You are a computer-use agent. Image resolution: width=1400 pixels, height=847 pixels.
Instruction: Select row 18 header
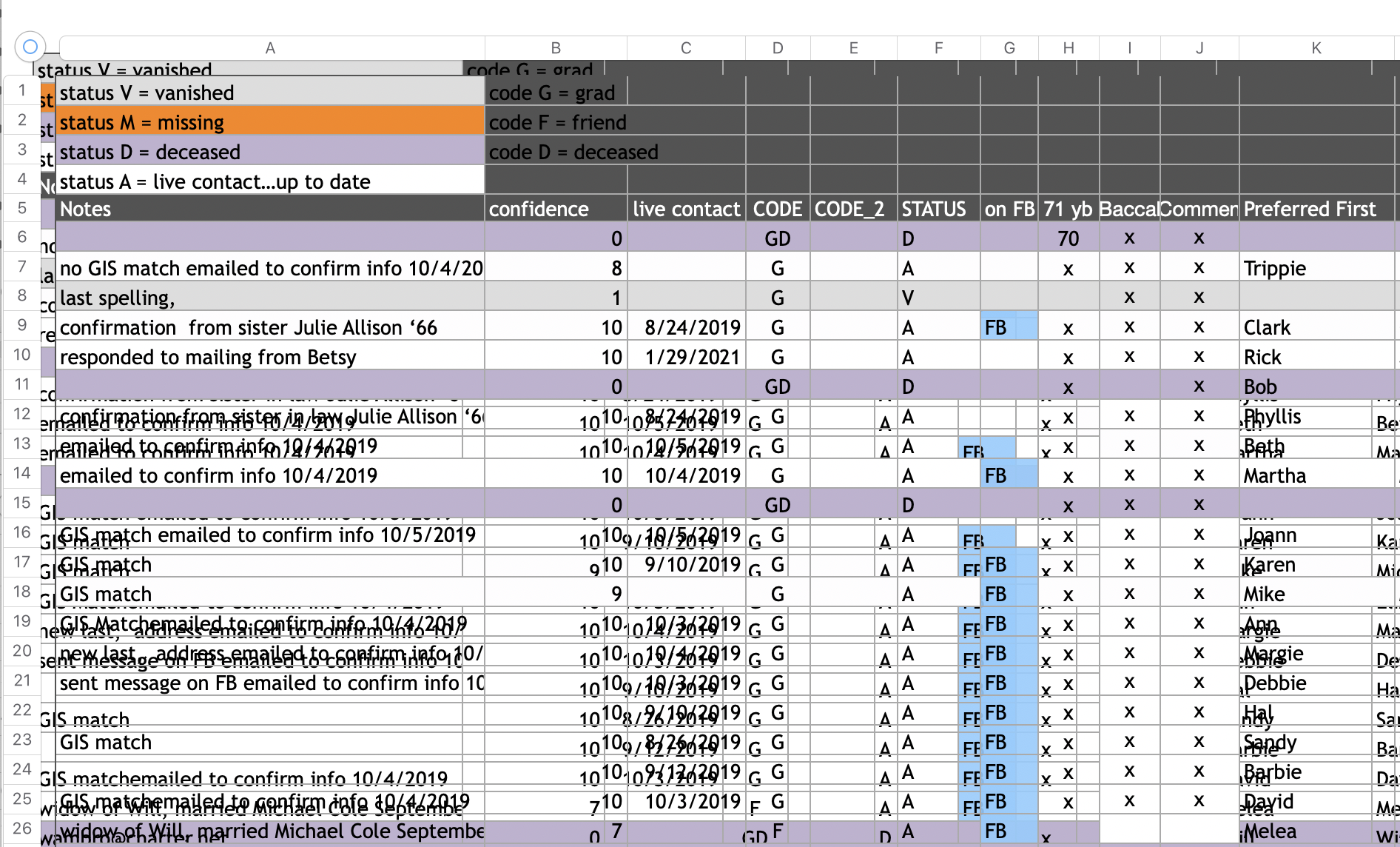[22, 592]
